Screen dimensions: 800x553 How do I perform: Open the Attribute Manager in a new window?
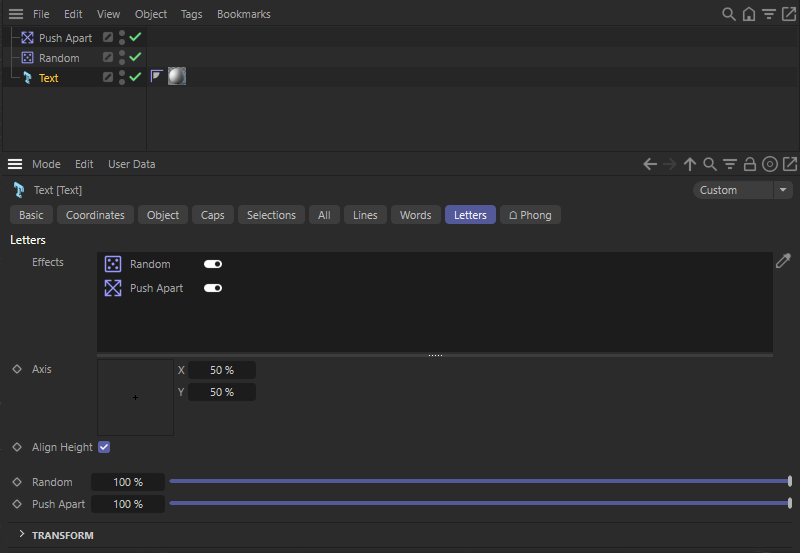click(x=790, y=164)
